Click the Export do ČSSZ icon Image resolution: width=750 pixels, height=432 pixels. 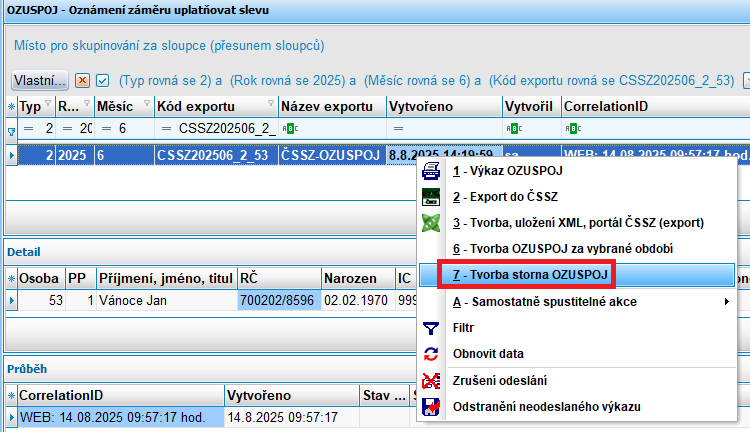pos(431,196)
